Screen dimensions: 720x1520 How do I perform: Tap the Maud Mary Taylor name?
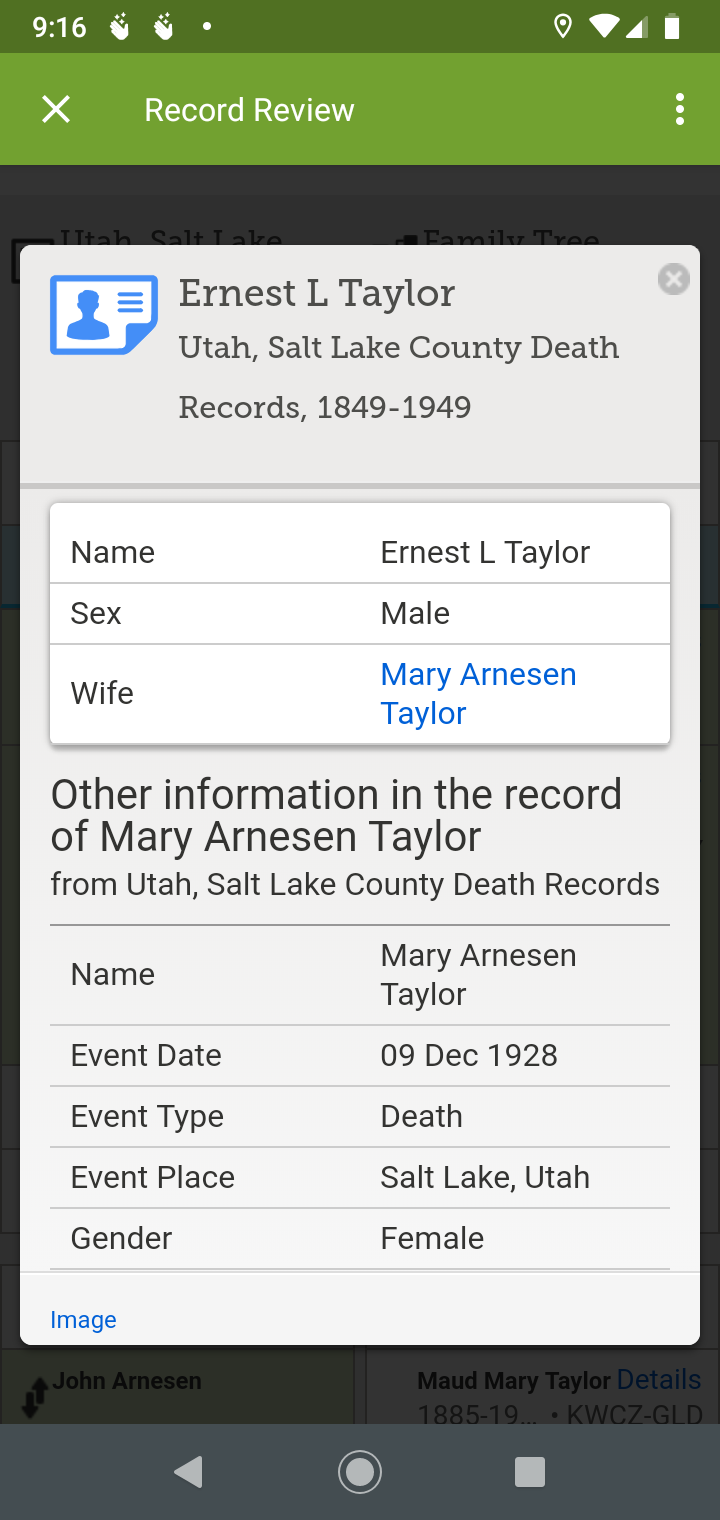pos(513,1381)
